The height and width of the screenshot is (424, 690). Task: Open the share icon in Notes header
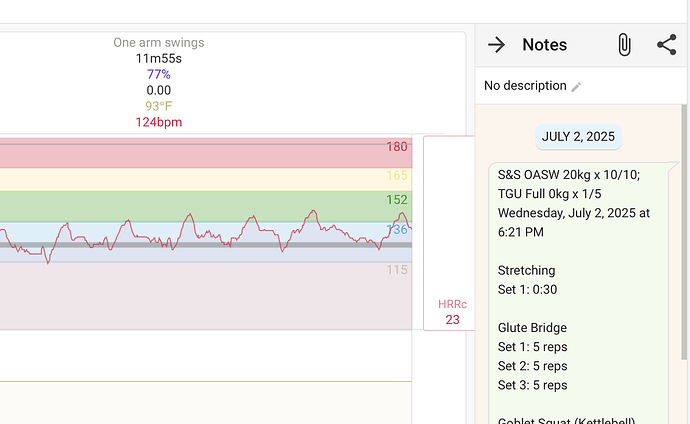666,45
